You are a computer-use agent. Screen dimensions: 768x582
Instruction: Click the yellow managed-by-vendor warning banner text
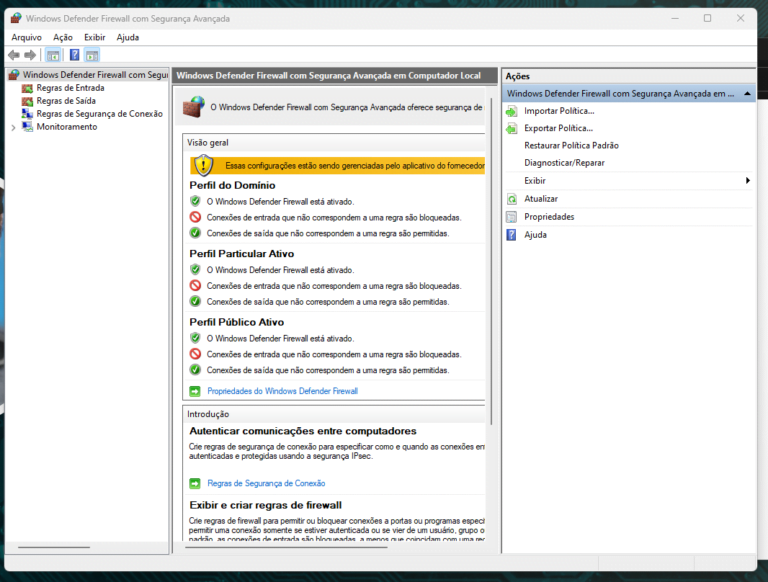tap(355, 166)
